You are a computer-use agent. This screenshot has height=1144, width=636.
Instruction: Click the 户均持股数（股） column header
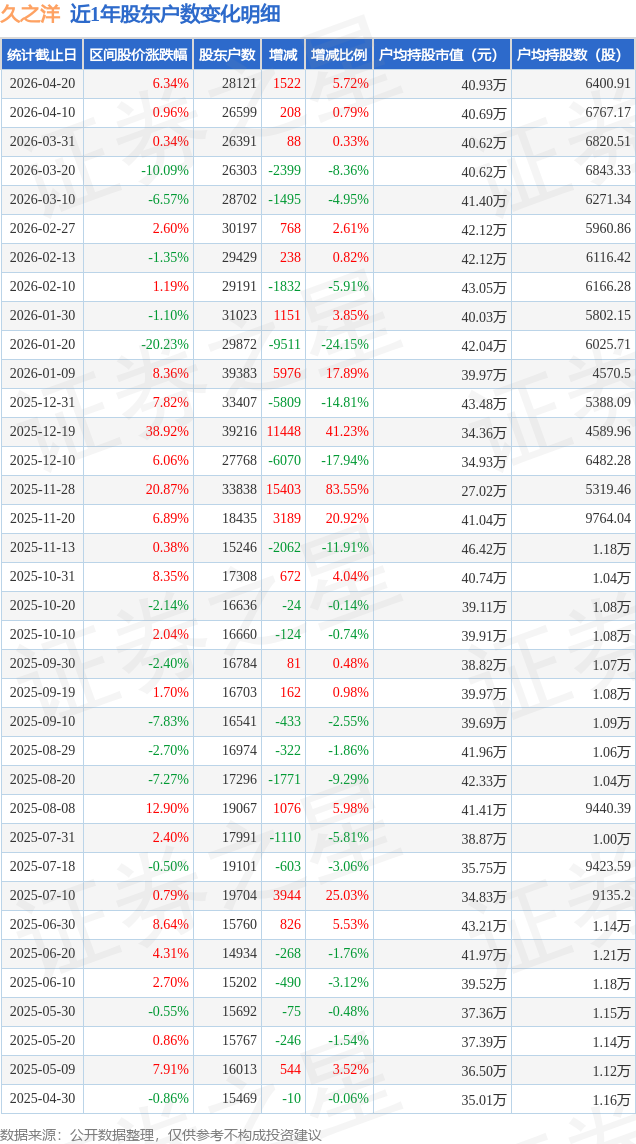572,55
